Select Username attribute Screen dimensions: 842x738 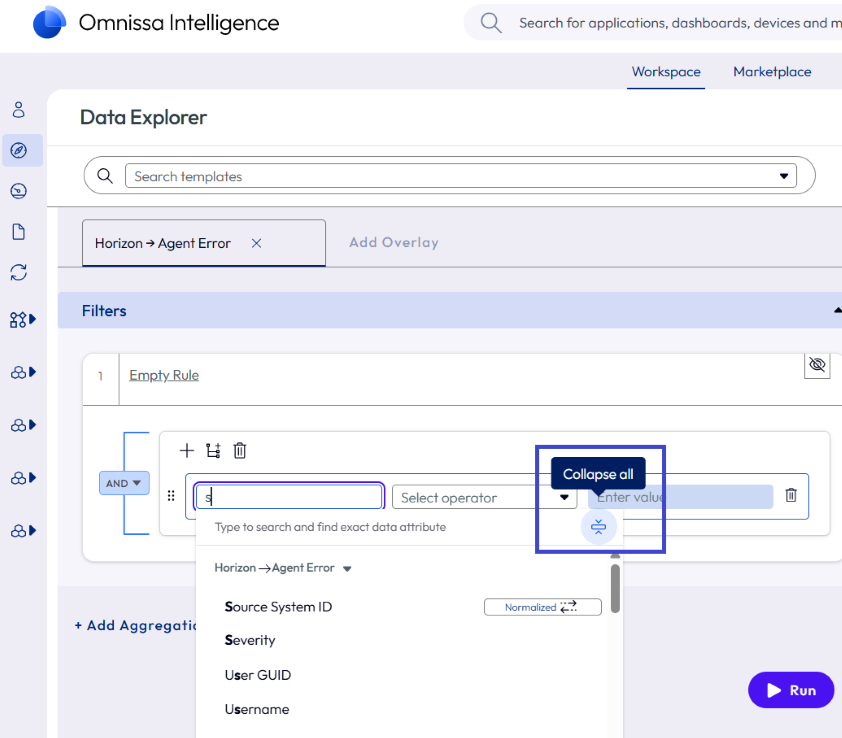click(257, 710)
